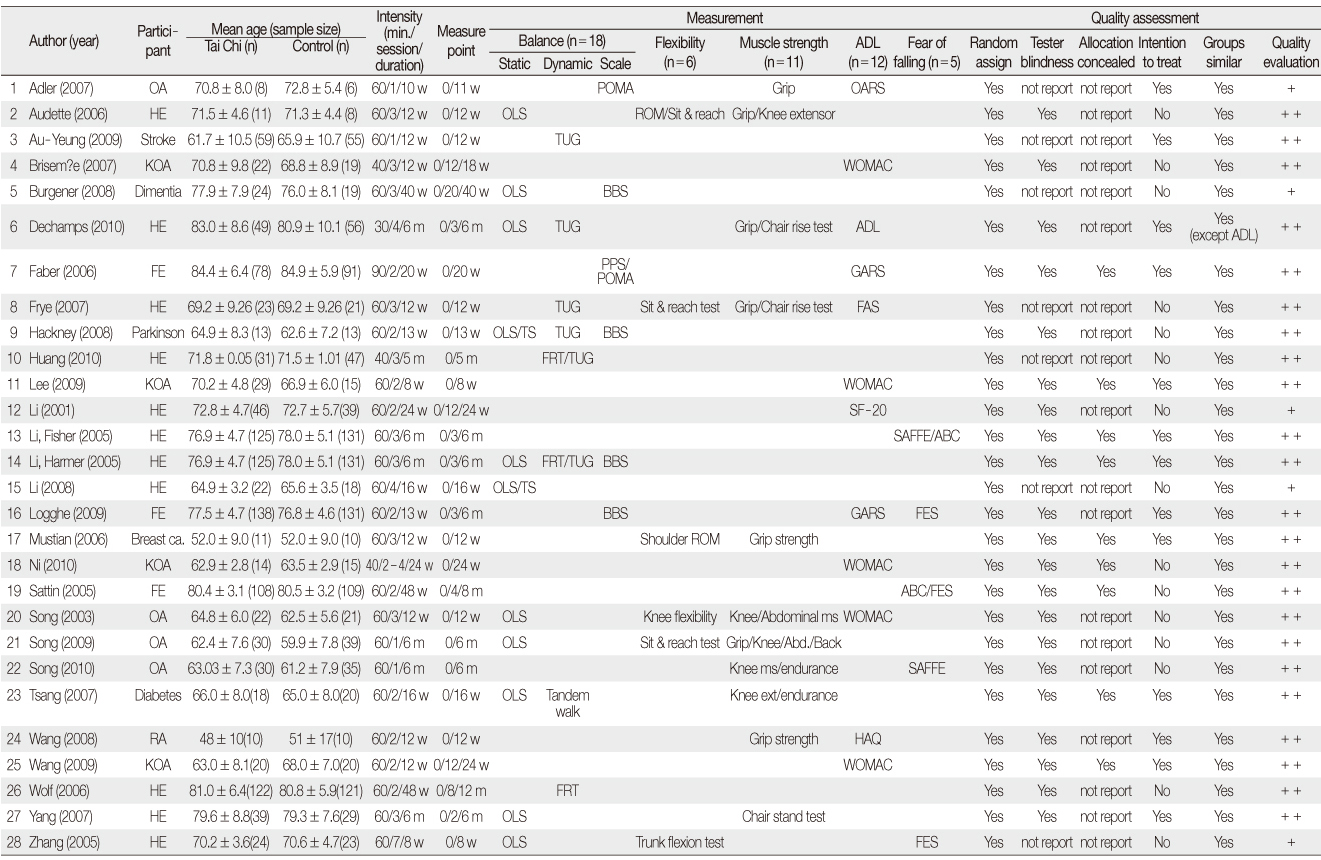Select Wolf (2006) author cell
This screenshot has width=1321, height=860.
tap(59, 791)
